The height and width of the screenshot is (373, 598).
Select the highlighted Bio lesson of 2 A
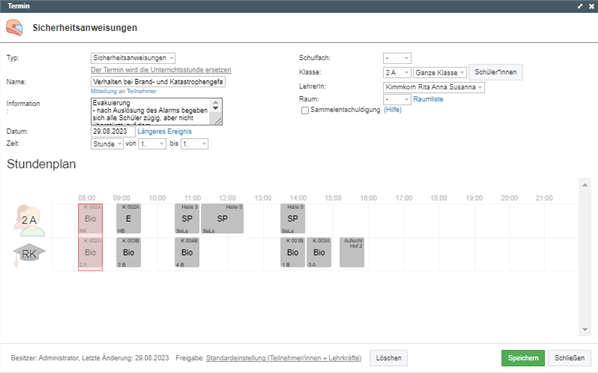tap(90, 219)
